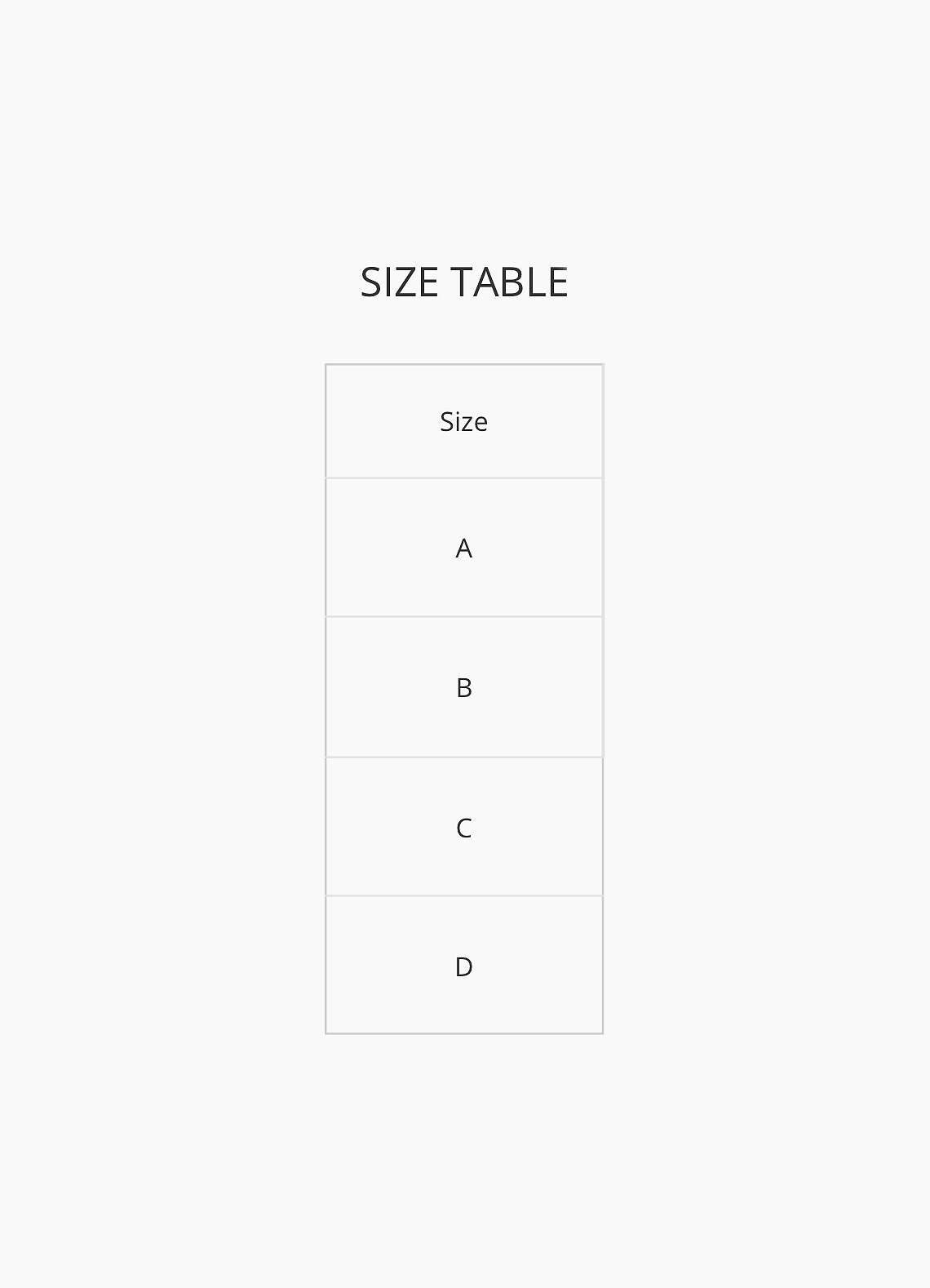
Task: Click the word SIZE in the heading
Action: point(400,282)
